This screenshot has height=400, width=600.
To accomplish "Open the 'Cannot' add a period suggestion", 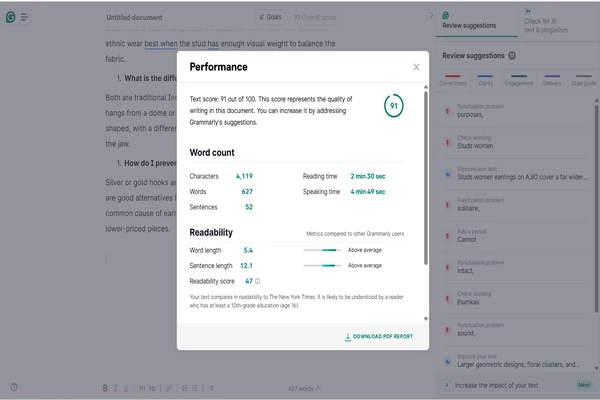I will (515, 236).
